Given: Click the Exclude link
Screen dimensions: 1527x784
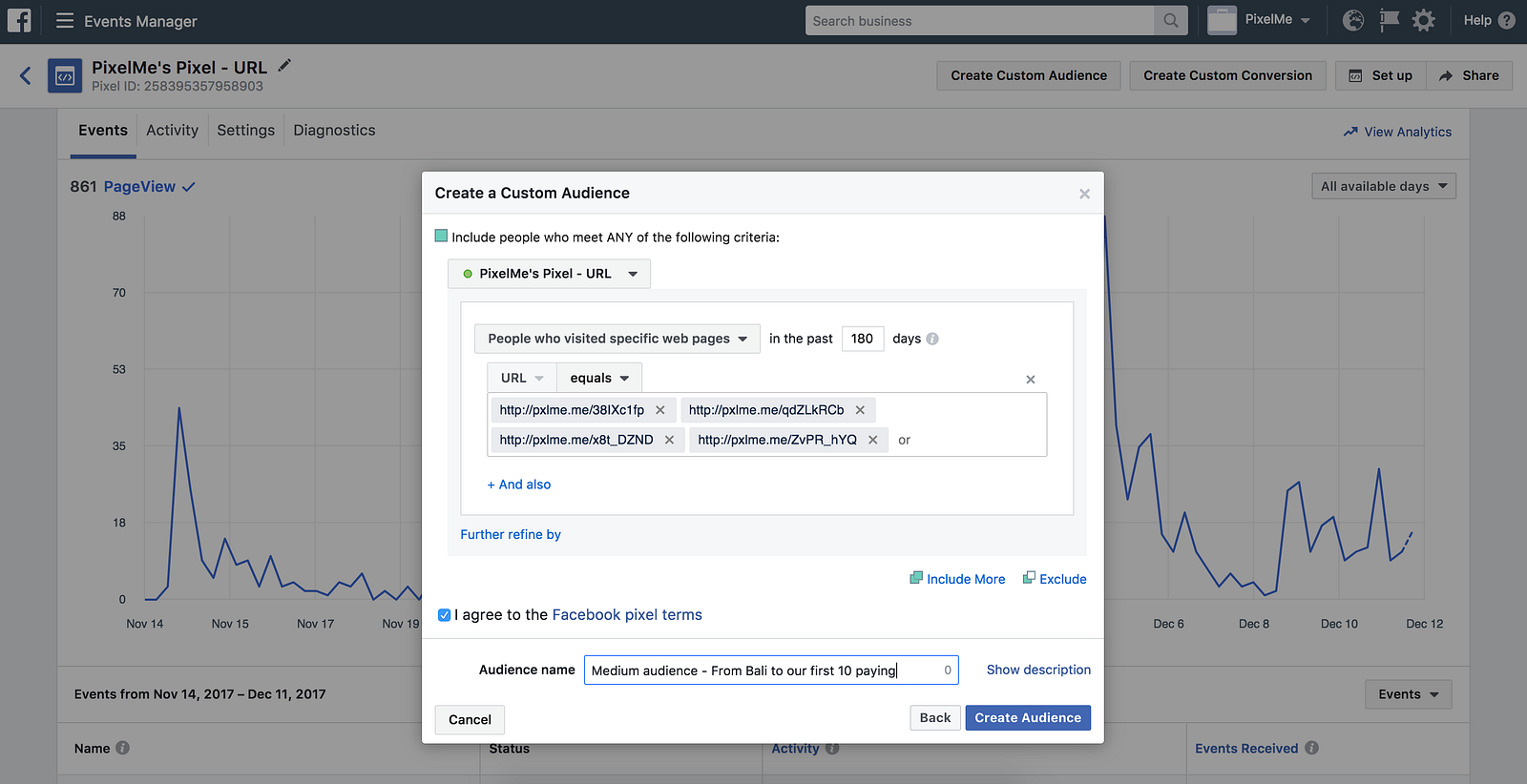Looking at the screenshot, I should coord(1055,579).
